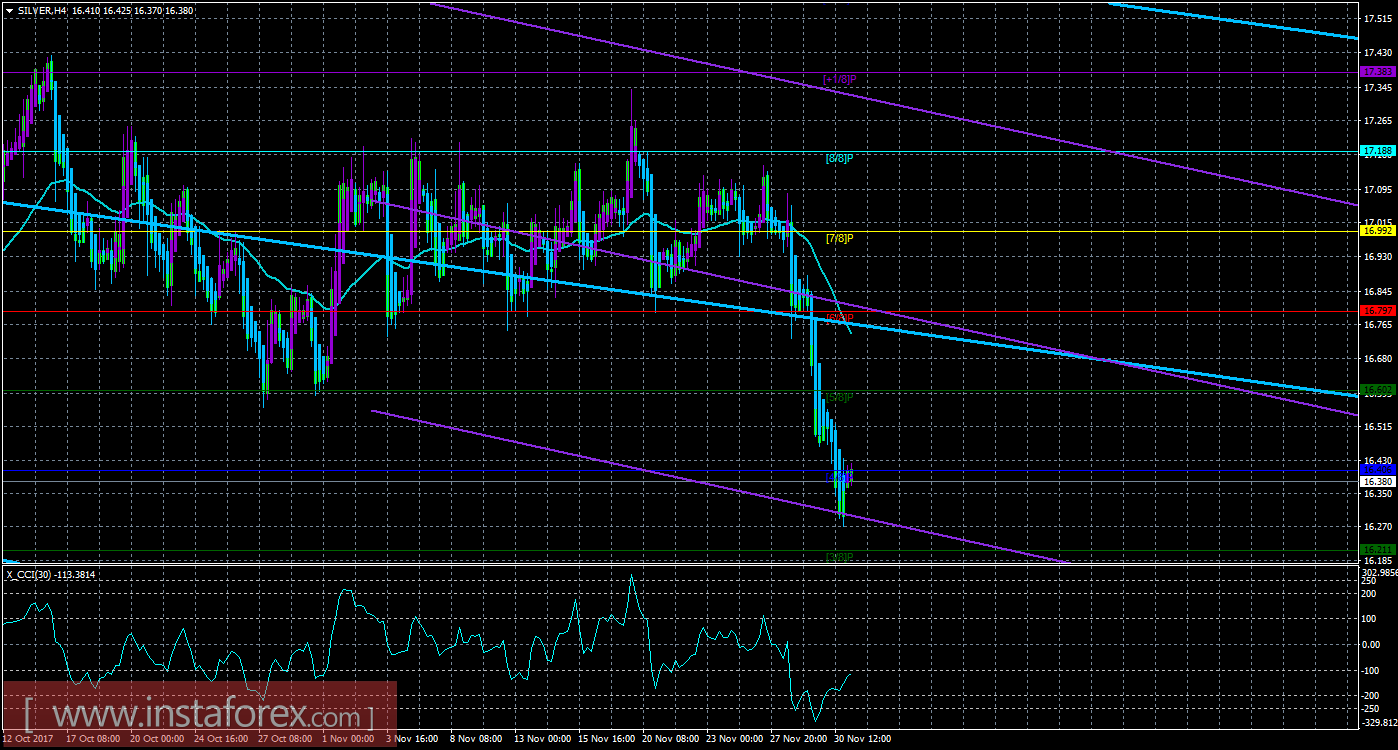
Task: Click the 16.930 price scale value
Action: tap(1379, 258)
